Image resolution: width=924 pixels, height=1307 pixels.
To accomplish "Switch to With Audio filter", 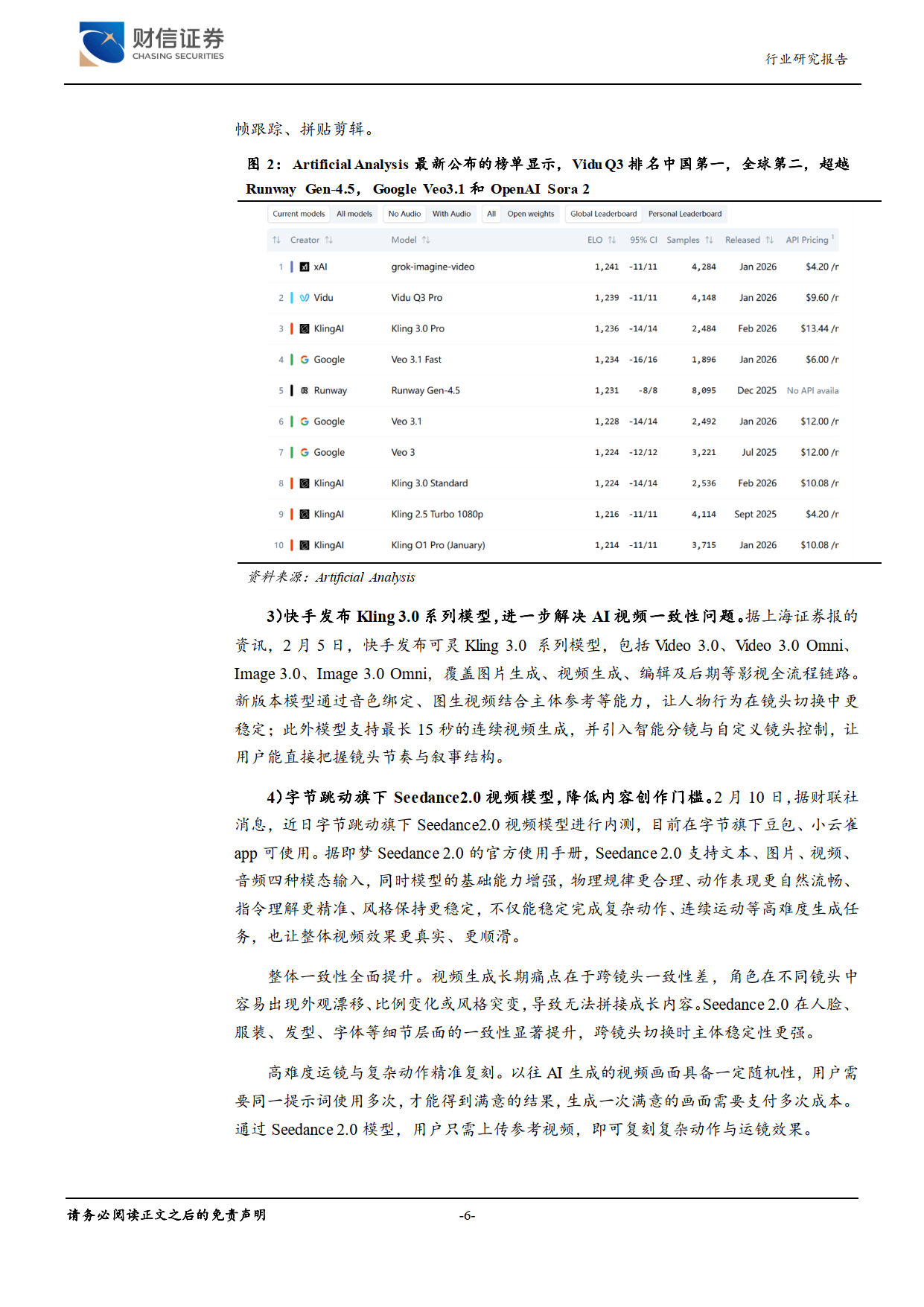I will click(x=451, y=214).
